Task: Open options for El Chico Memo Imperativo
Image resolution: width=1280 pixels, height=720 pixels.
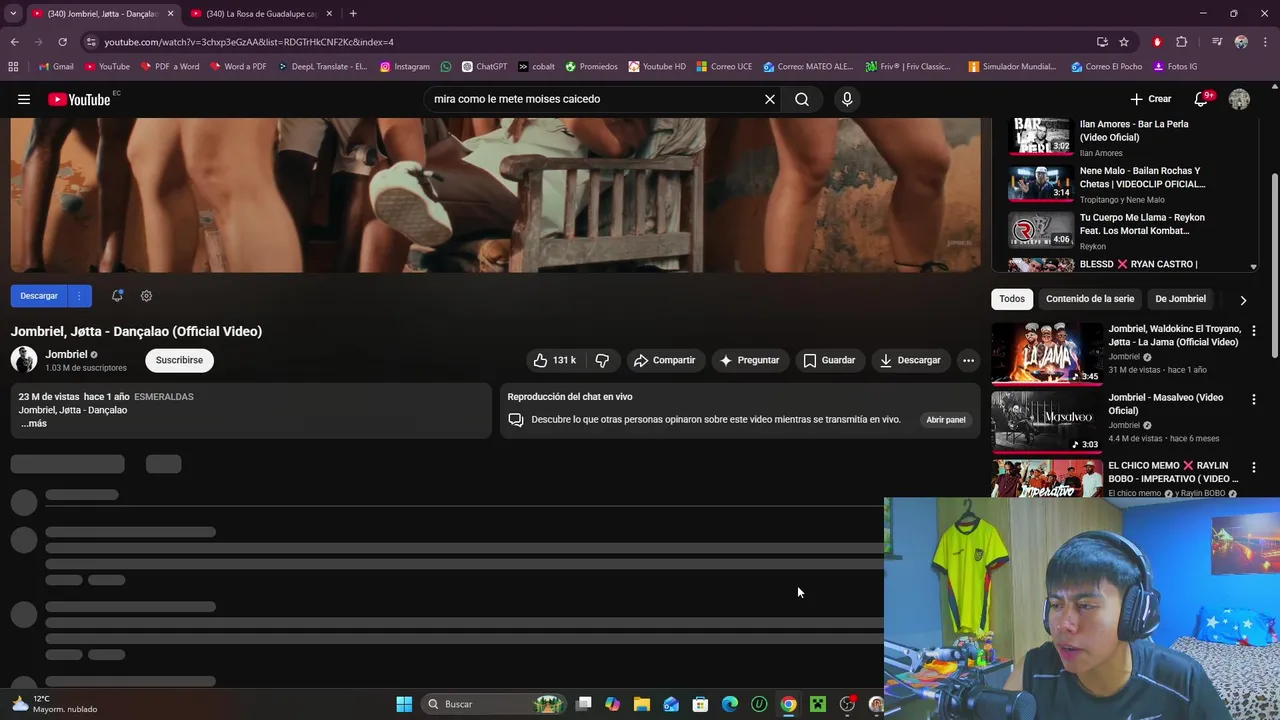Action: tap(1253, 467)
